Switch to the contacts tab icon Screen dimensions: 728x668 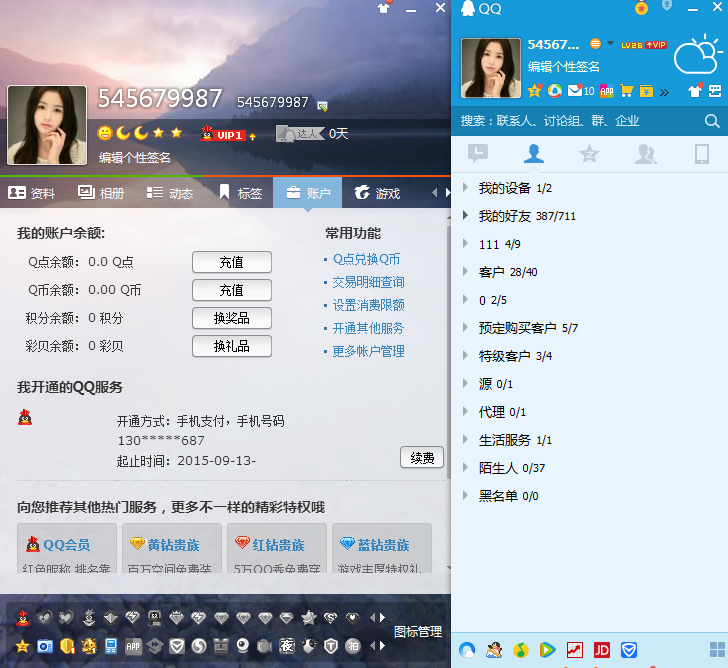(x=534, y=154)
